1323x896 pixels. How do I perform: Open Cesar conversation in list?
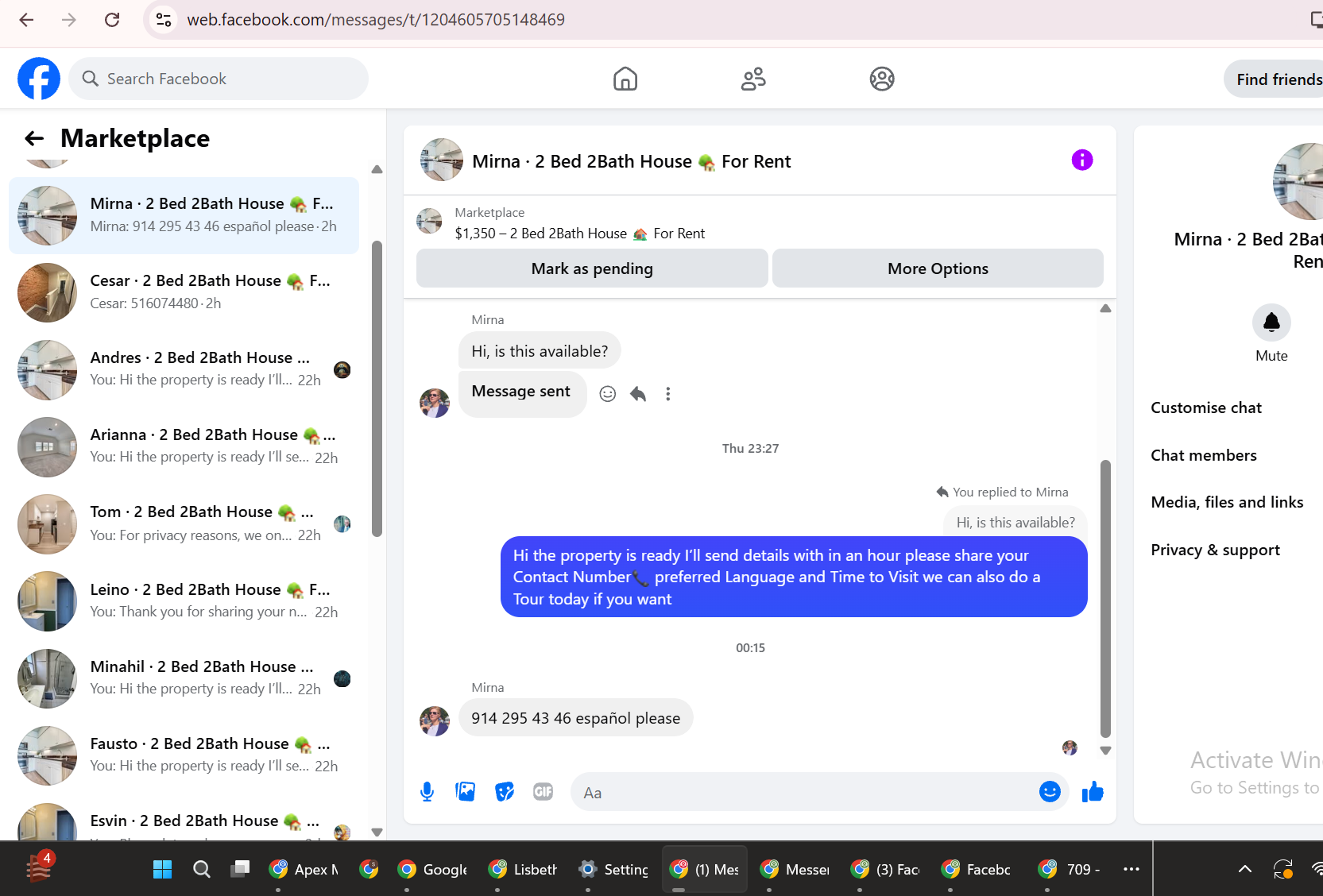tap(184, 292)
